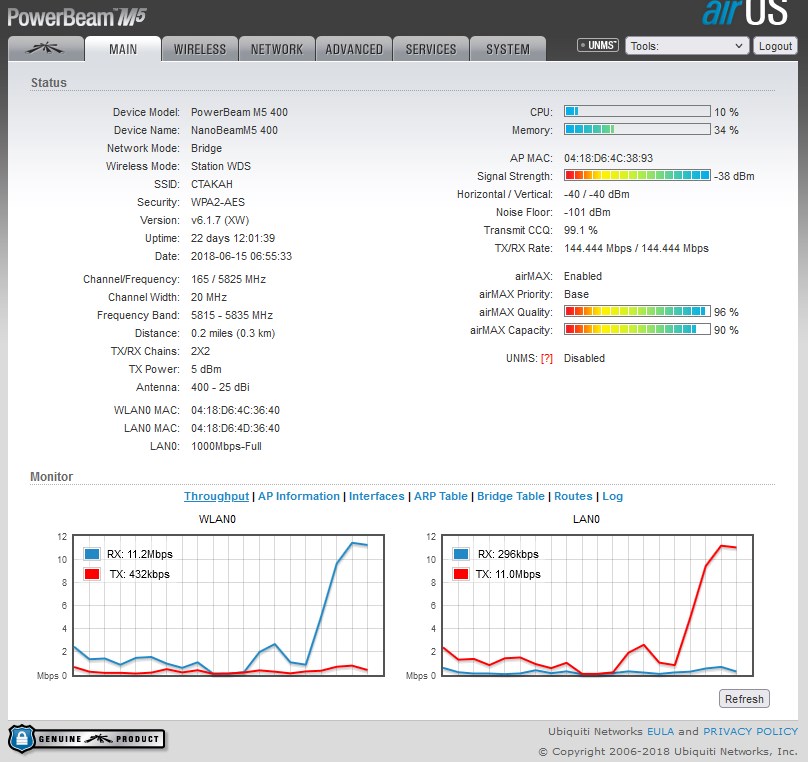808x762 pixels.
Task: Select the device model 'PowerBeam M5 400'
Action: 240,112
